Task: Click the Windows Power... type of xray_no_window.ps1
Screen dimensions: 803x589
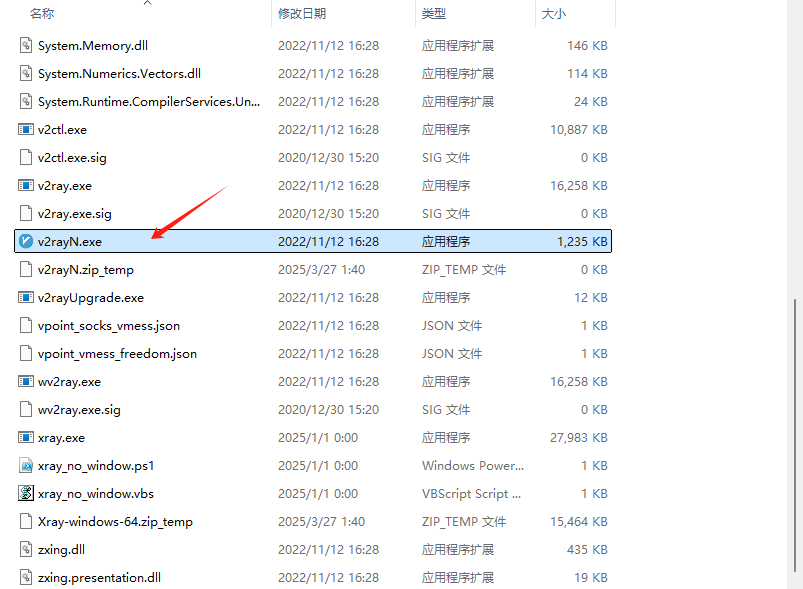Action: pyautogui.click(x=473, y=466)
